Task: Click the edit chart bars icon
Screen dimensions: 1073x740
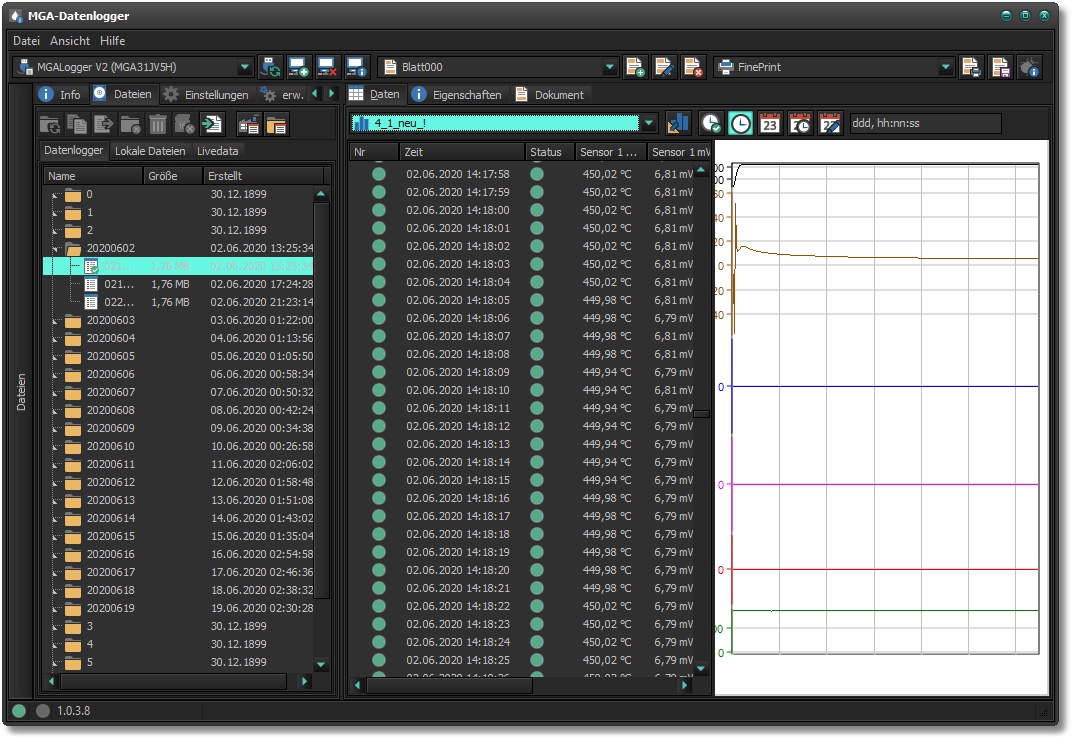Action: pyautogui.click(x=678, y=123)
